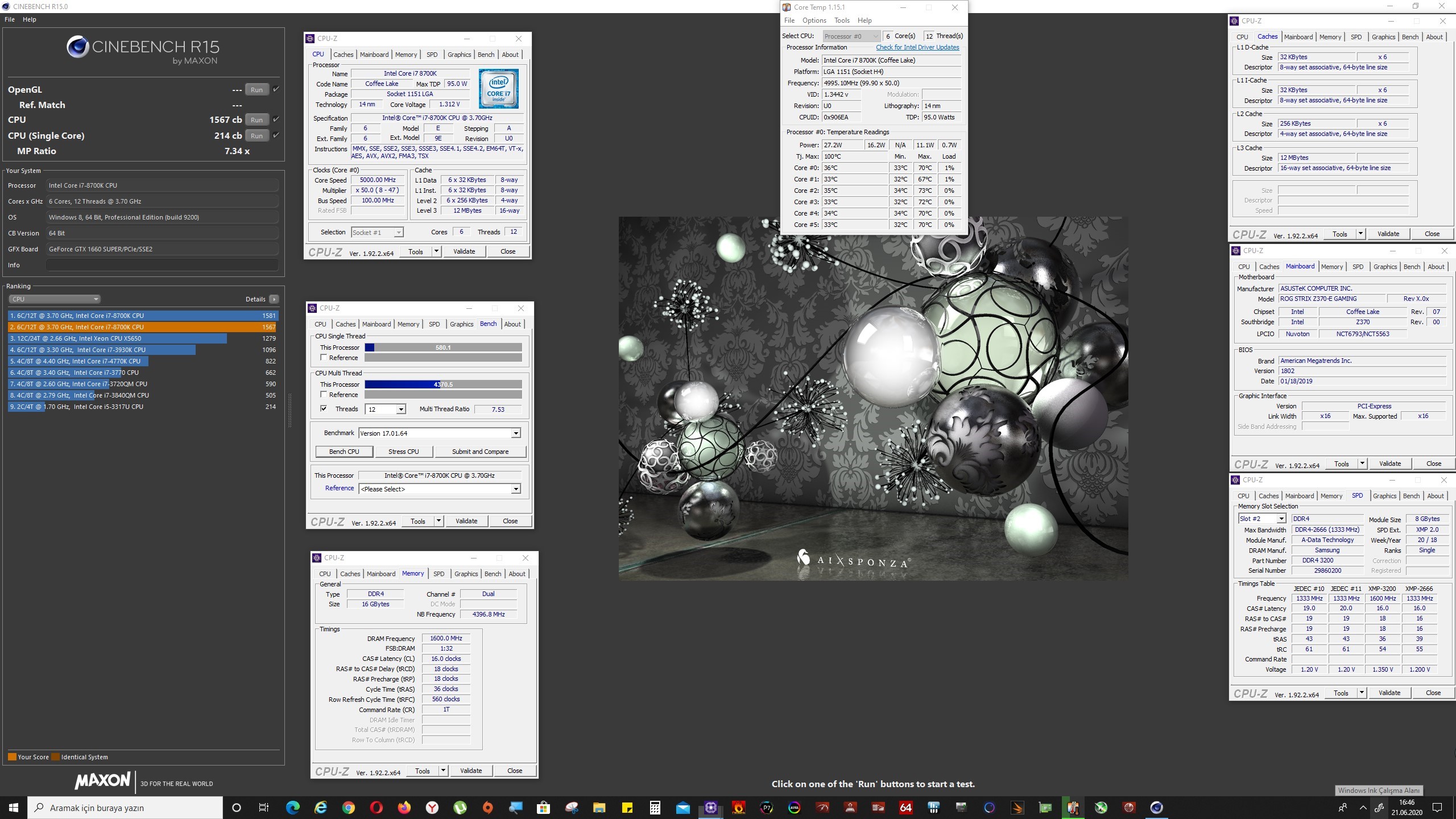This screenshot has height=819, width=1456.
Task: Expand the Tools arrow in CPU-Z Memory window
Action: point(443,771)
